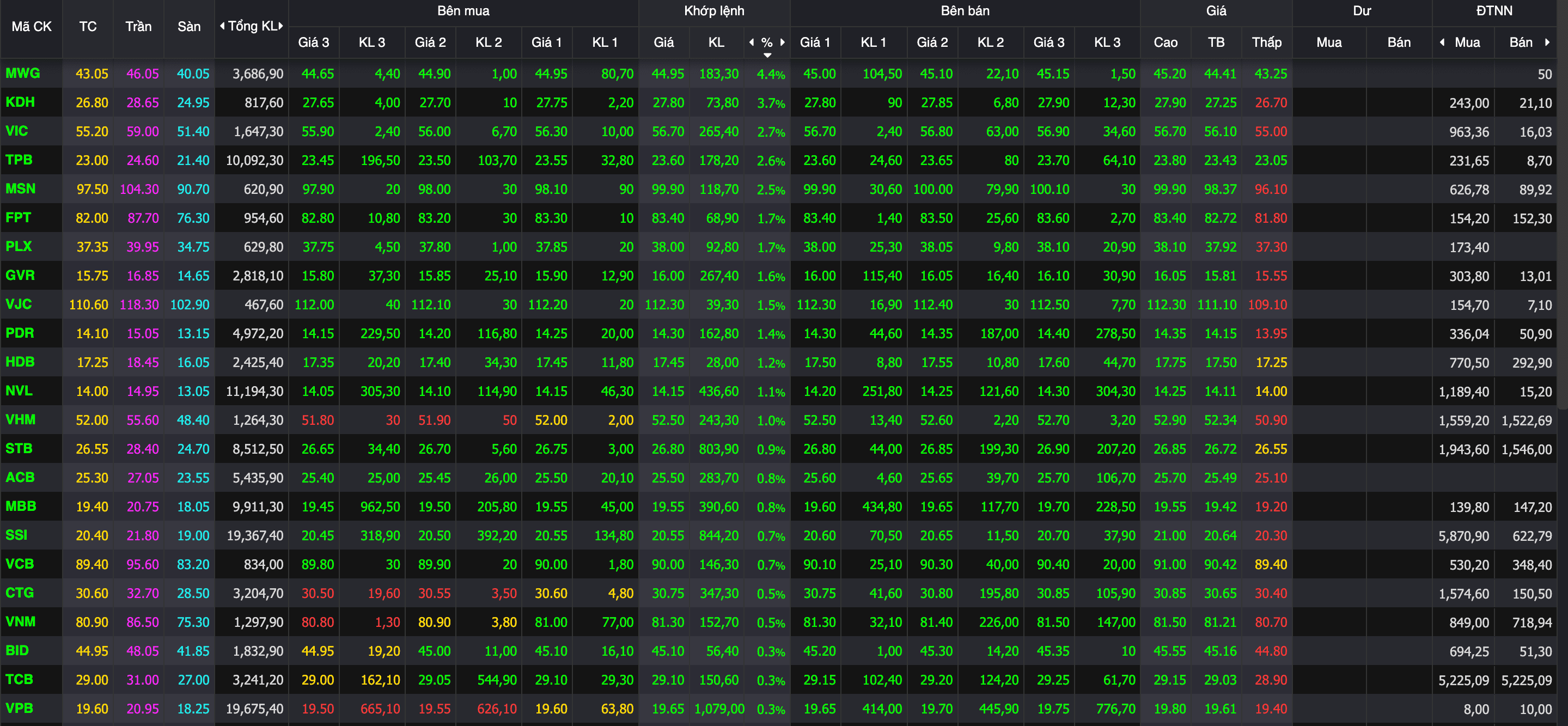Open PLX stock symbol
This screenshot has width=1568, height=726.
(19, 247)
